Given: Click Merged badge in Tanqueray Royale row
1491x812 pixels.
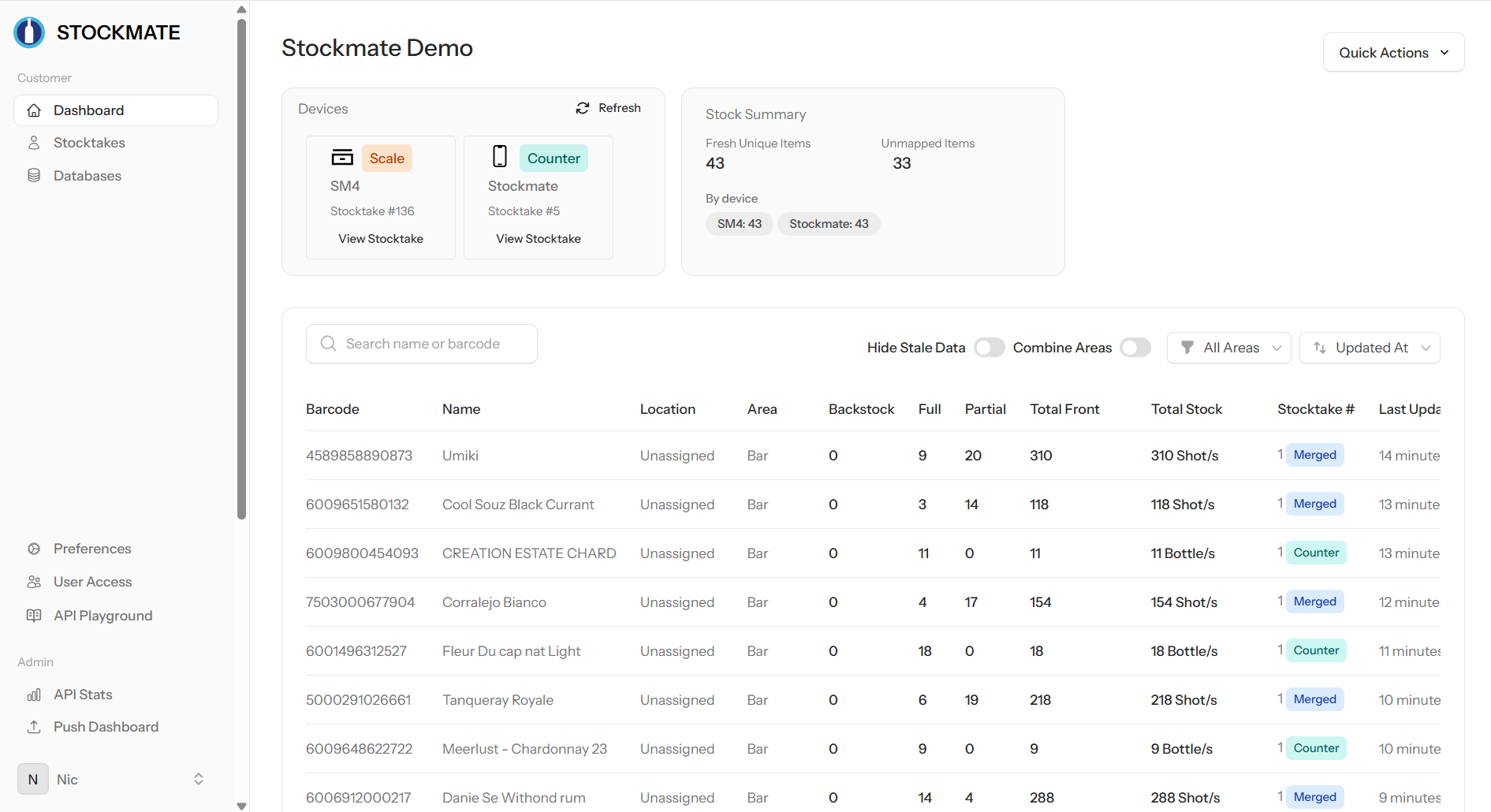Looking at the screenshot, I should coord(1315,699).
